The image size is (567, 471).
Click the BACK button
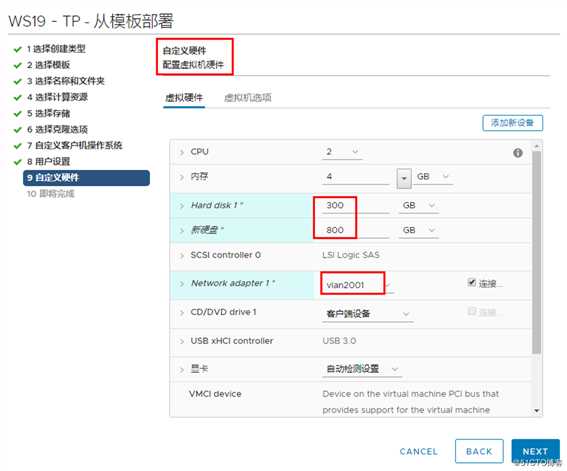(x=479, y=451)
